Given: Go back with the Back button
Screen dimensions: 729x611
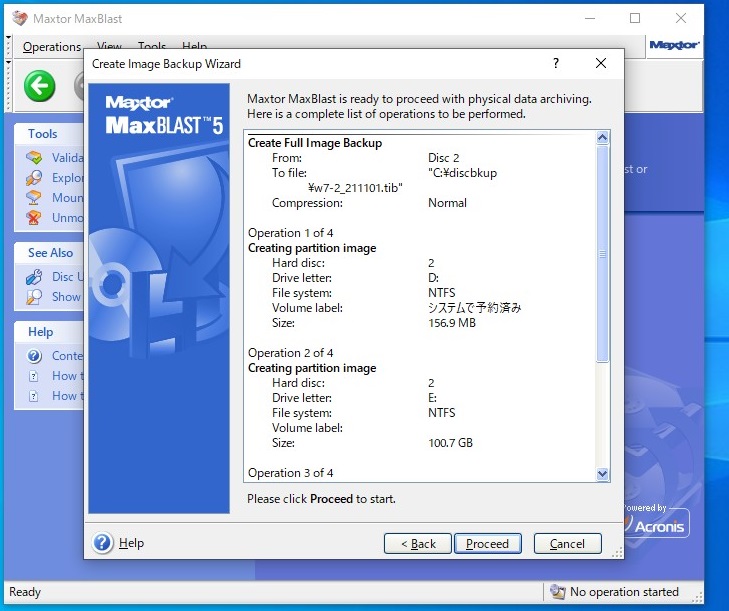Looking at the screenshot, I should [418, 544].
